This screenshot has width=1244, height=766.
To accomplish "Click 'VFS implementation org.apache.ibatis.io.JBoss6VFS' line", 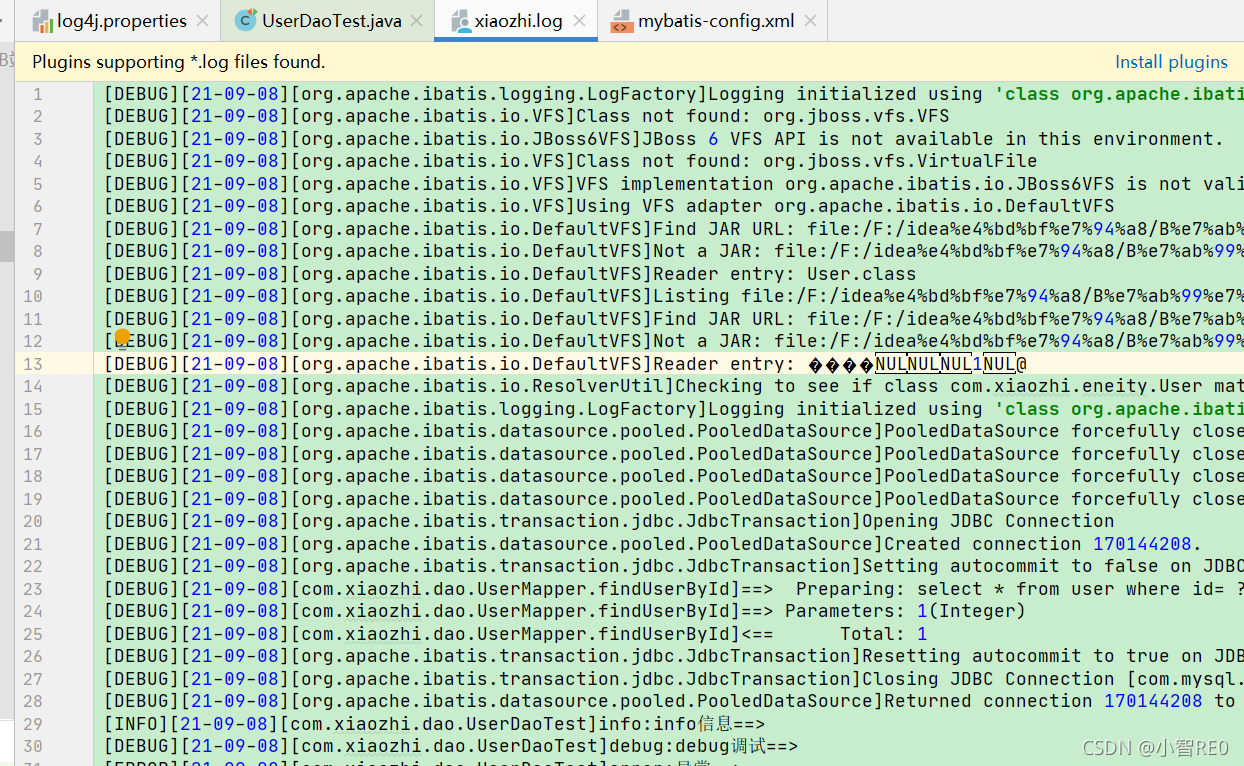I will pyautogui.click(x=673, y=184).
